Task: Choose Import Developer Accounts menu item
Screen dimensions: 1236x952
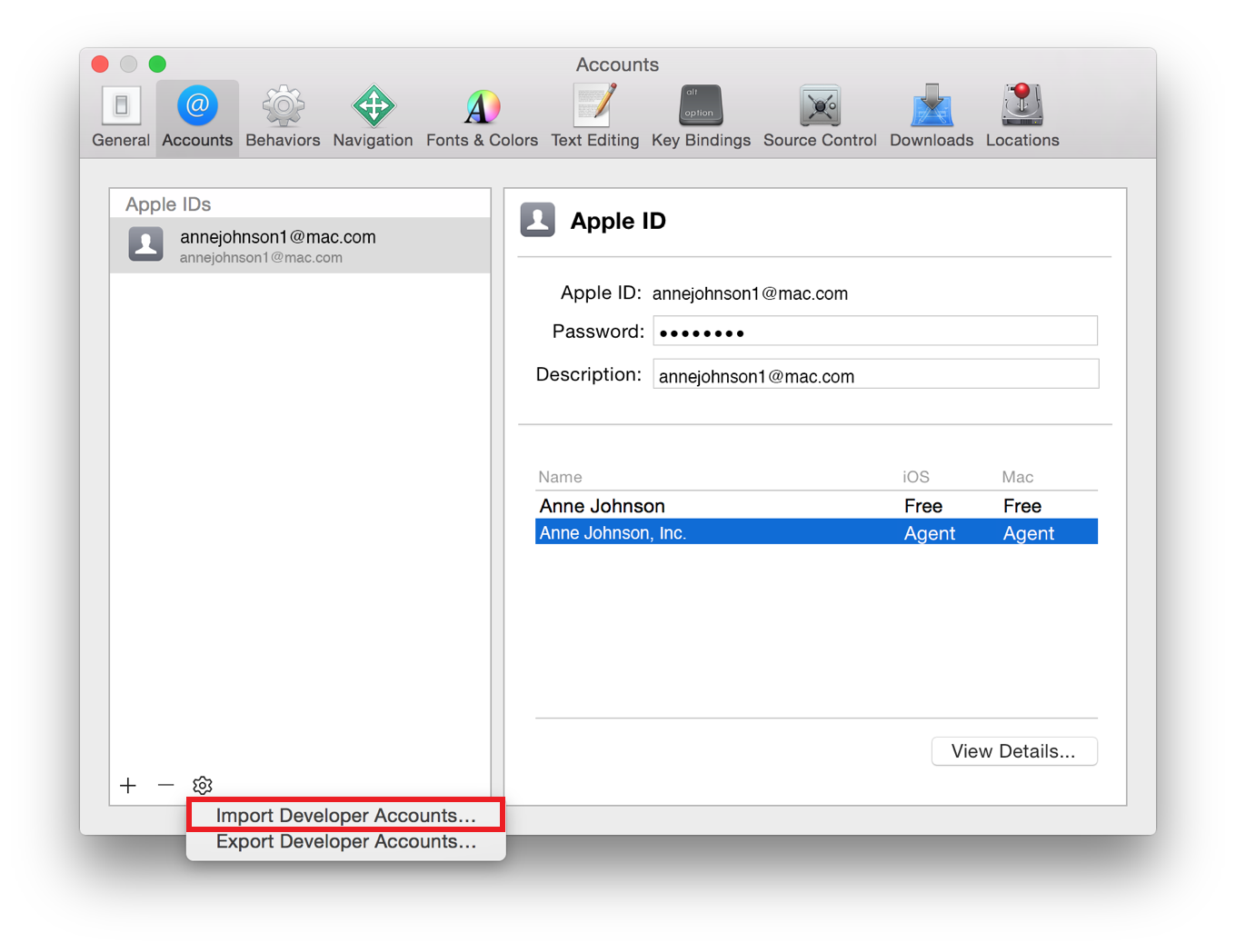Action: point(345,815)
